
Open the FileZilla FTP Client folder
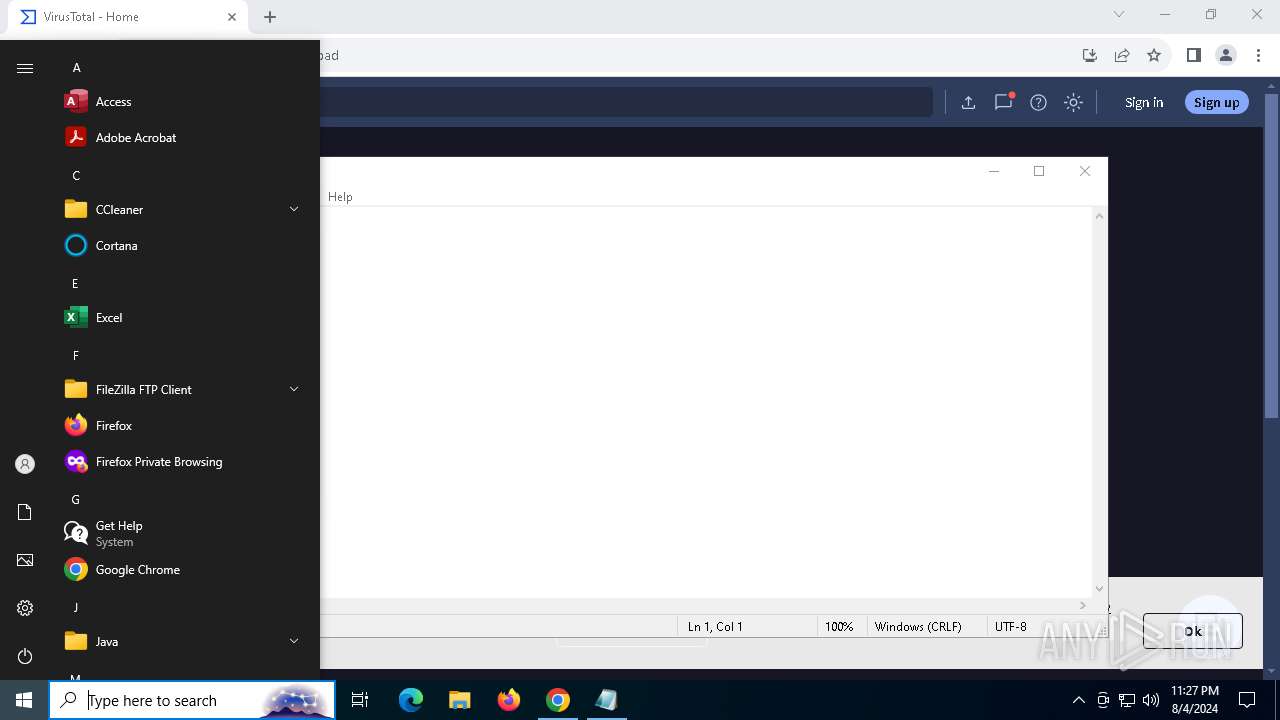coord(180,390)
